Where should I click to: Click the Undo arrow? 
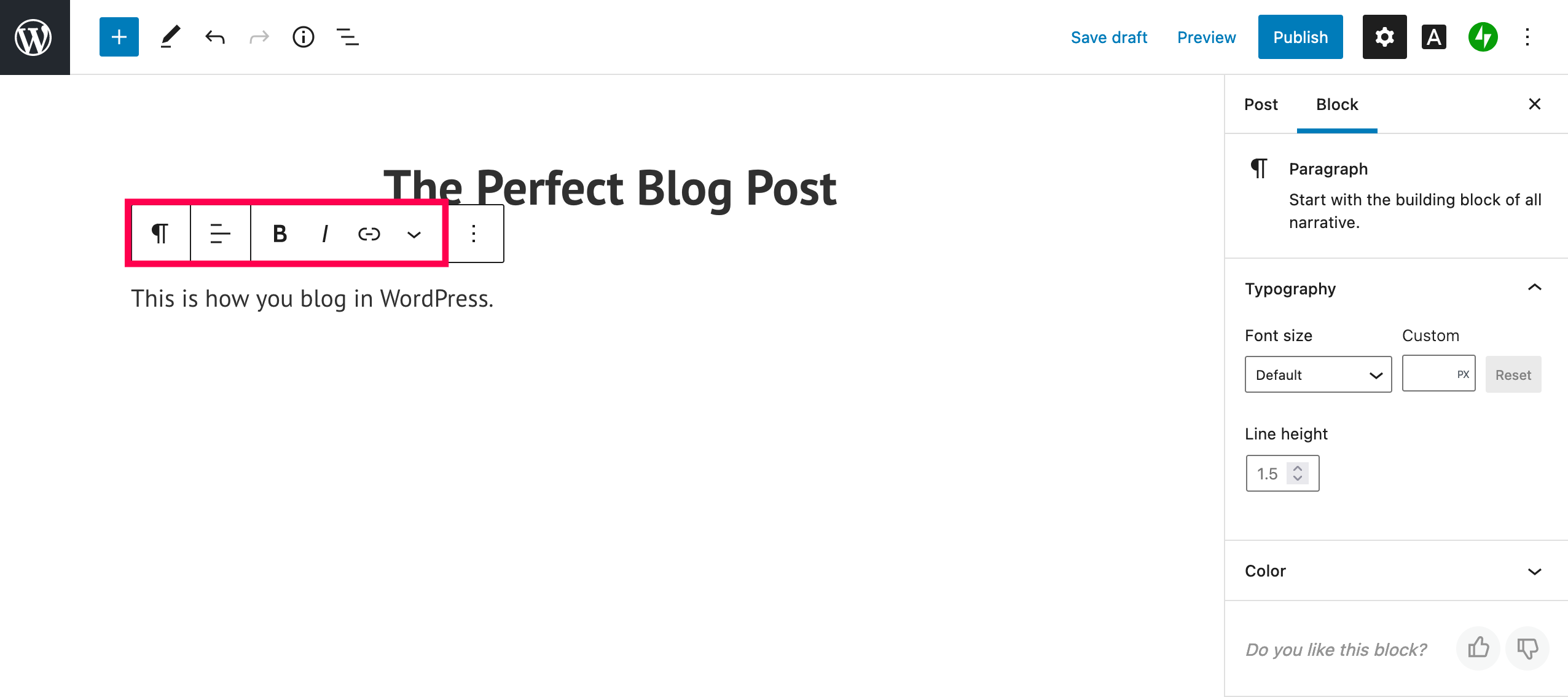click(215, 37)
